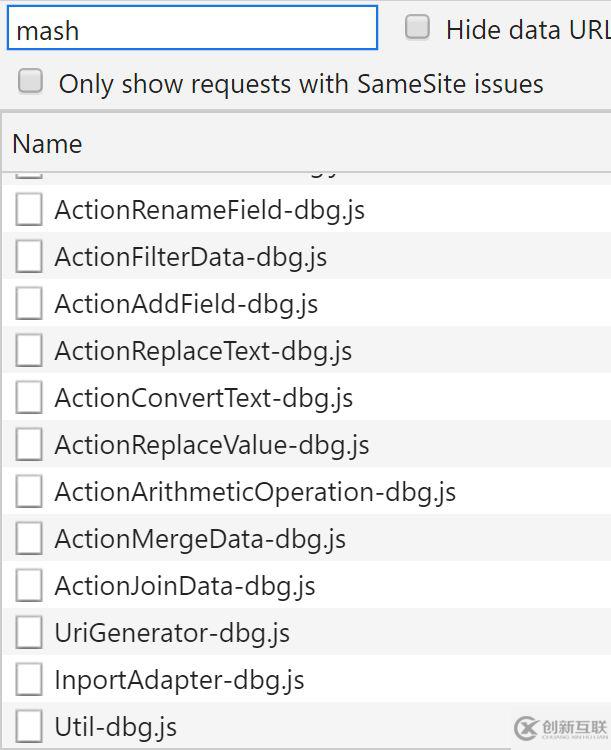Click the file icon beside ActionConvertText-dbg.js
This screenshot has width=611, height=750.
coord(29,398)
